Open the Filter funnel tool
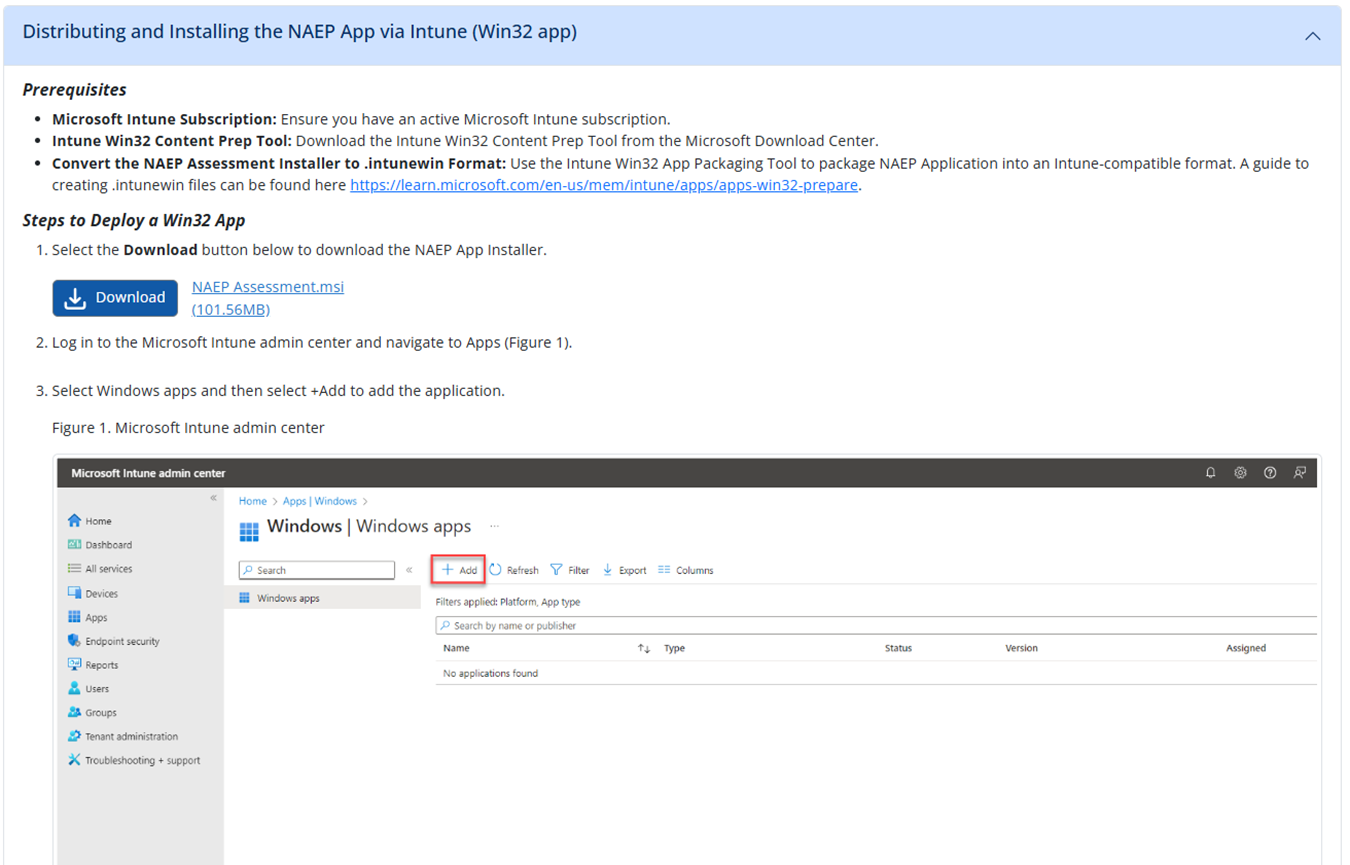The width and height of the screenshot is (1350, 865). coord(557,570)
